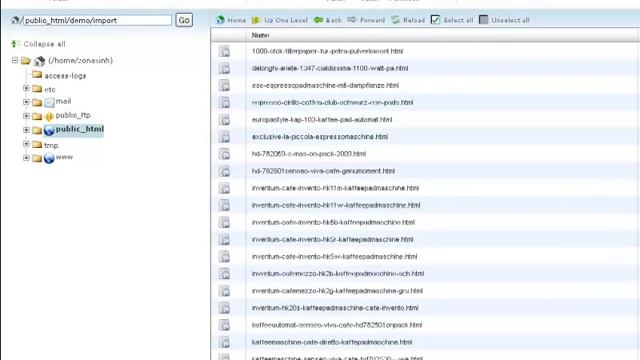
Task: Click the file icon of the inventum hk5w file
Action: click(224, 257)
